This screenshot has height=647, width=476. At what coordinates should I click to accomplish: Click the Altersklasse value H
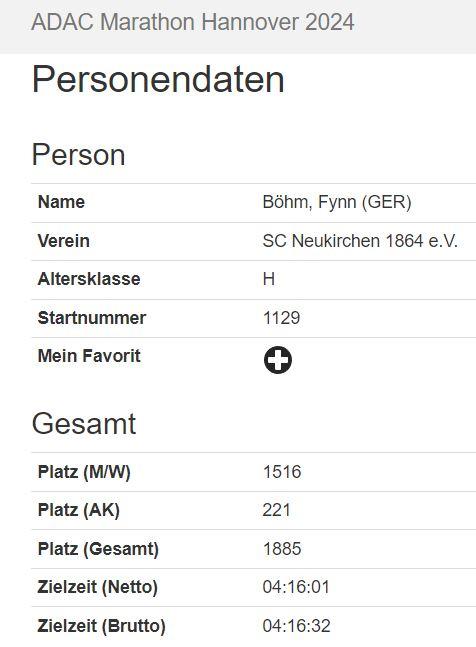[x=269, y=279]
